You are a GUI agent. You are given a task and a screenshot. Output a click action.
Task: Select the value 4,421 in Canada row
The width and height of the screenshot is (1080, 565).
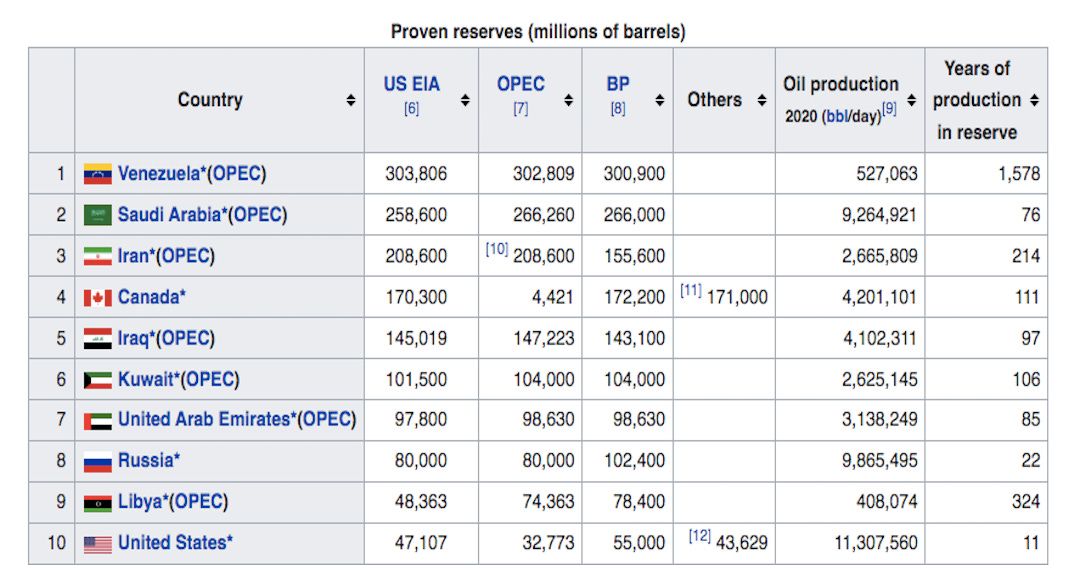point(552,298)
